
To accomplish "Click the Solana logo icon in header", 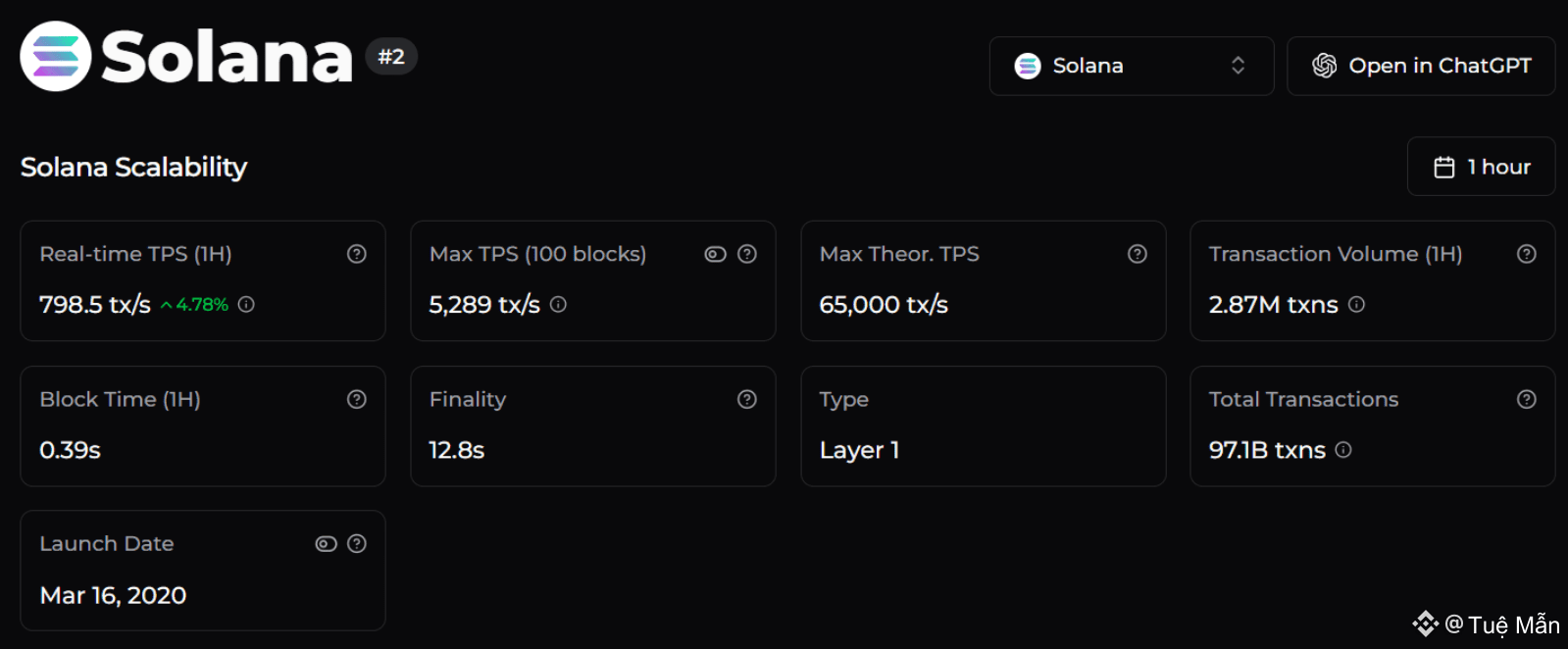I will [x=56, y=56].
